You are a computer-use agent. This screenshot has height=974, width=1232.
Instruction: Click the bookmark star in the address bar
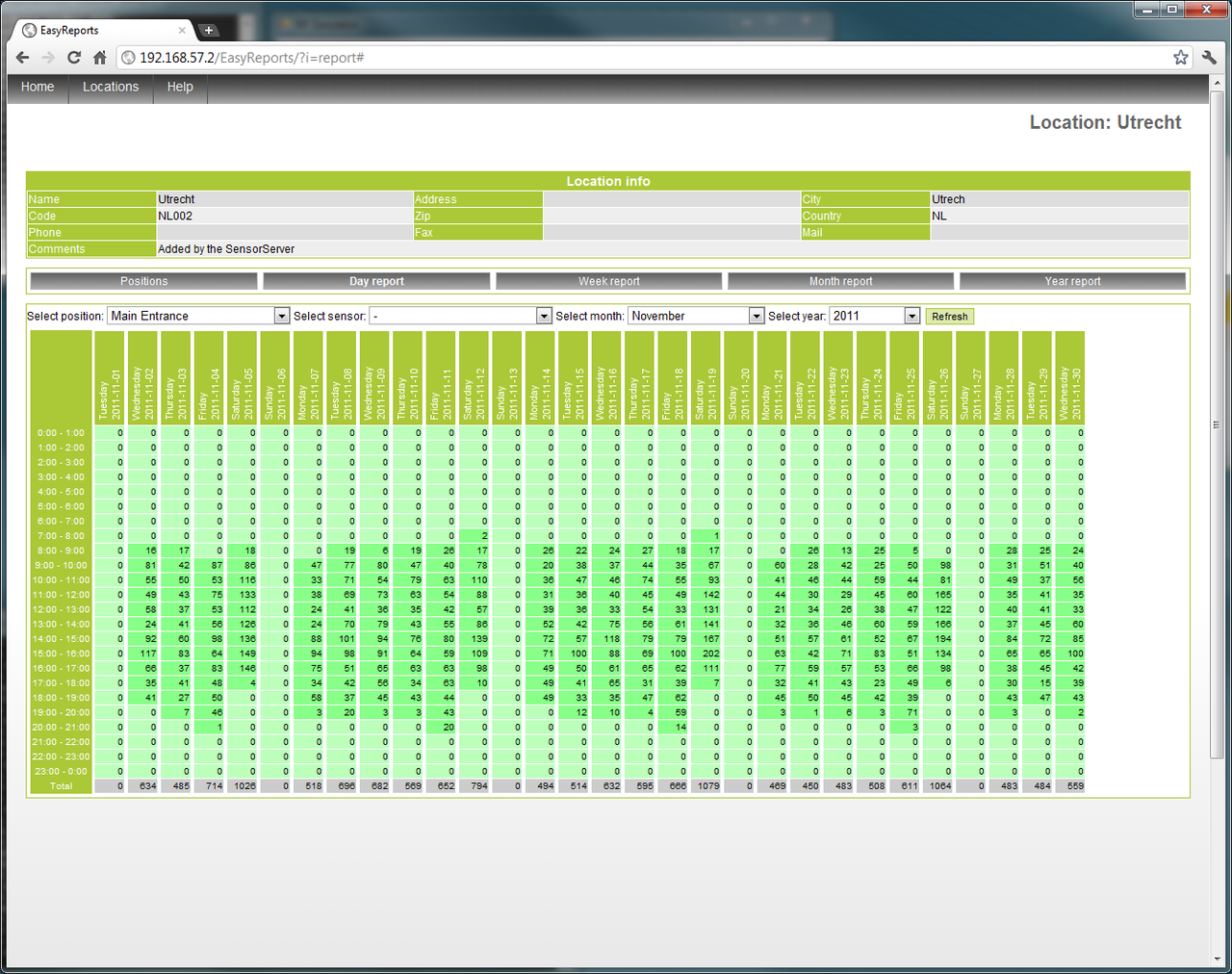pyautogui.click(x=1180, y=57)
